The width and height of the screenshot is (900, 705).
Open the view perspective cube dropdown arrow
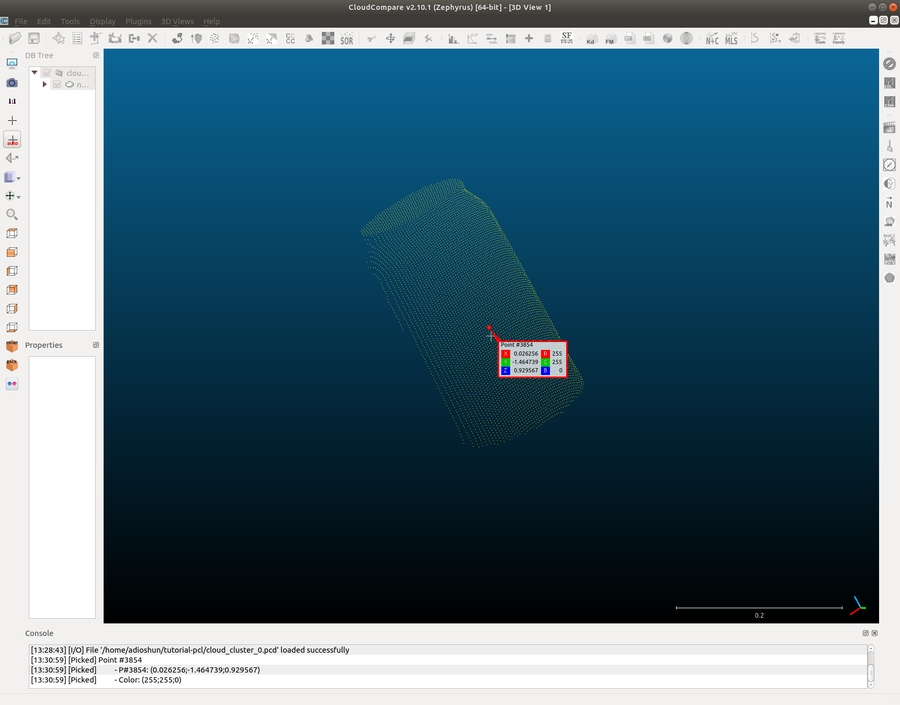pos(19,178)
